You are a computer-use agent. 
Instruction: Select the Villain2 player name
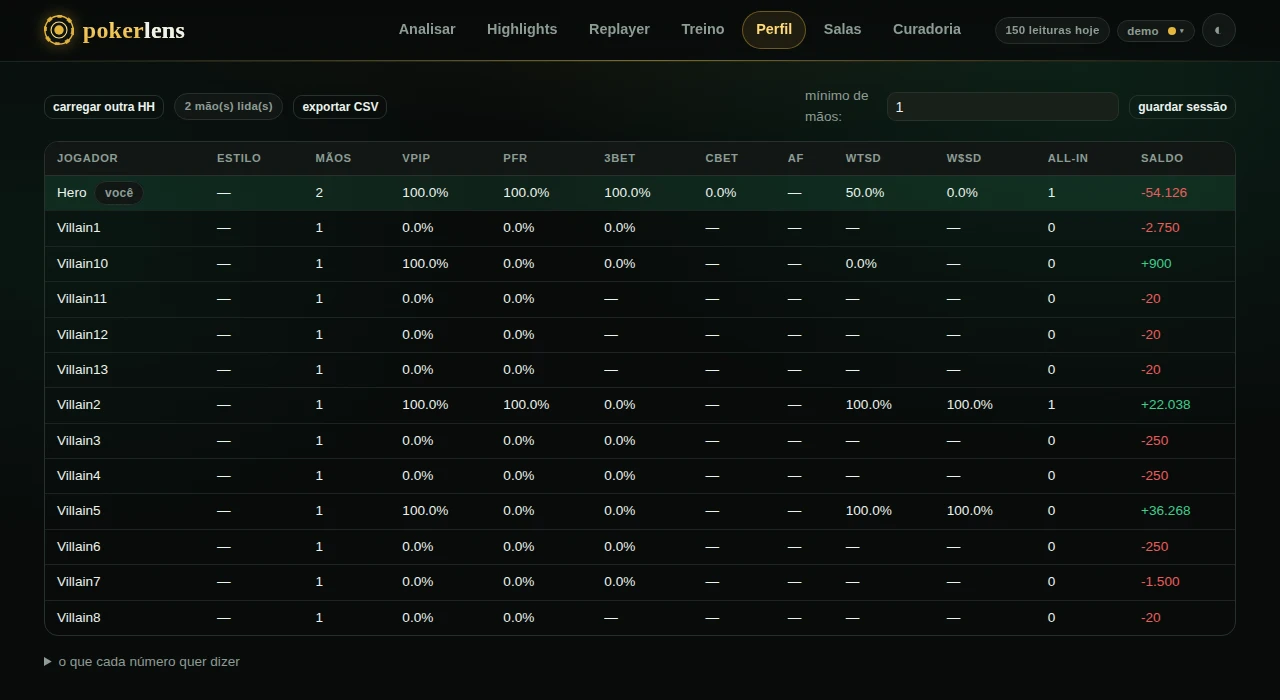[79, 405]
